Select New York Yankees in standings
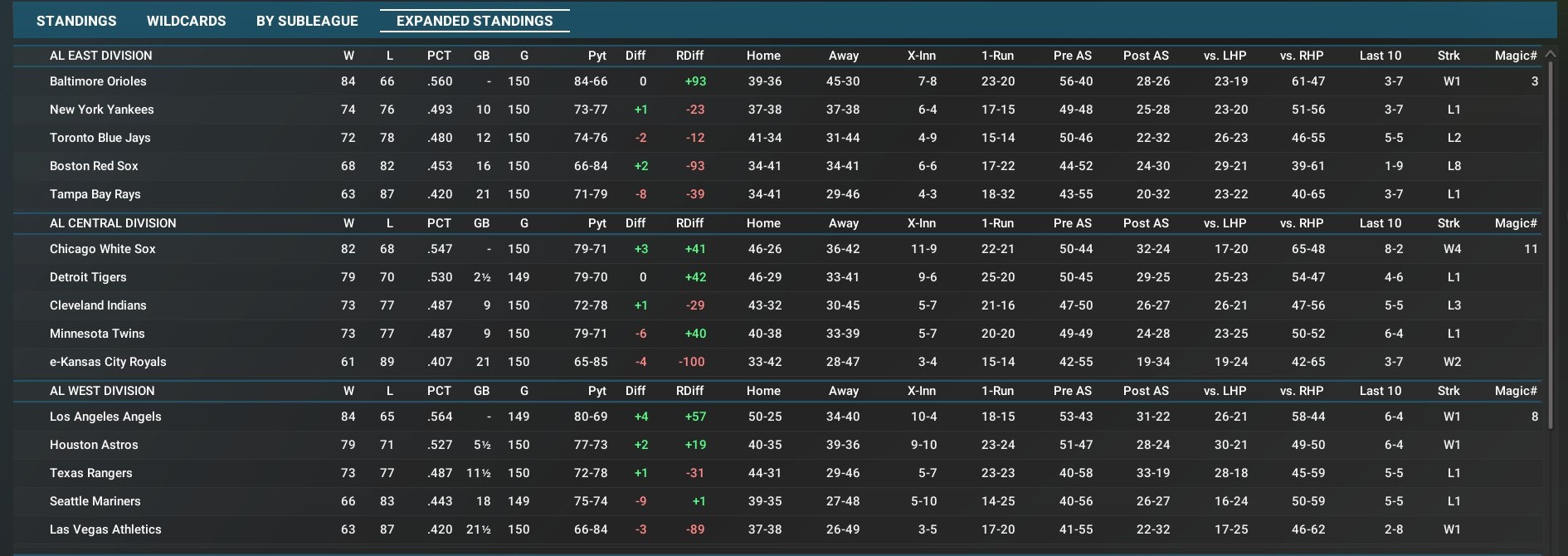The height and width of the screenshot is (556, 1568). [x=101, y=110]
